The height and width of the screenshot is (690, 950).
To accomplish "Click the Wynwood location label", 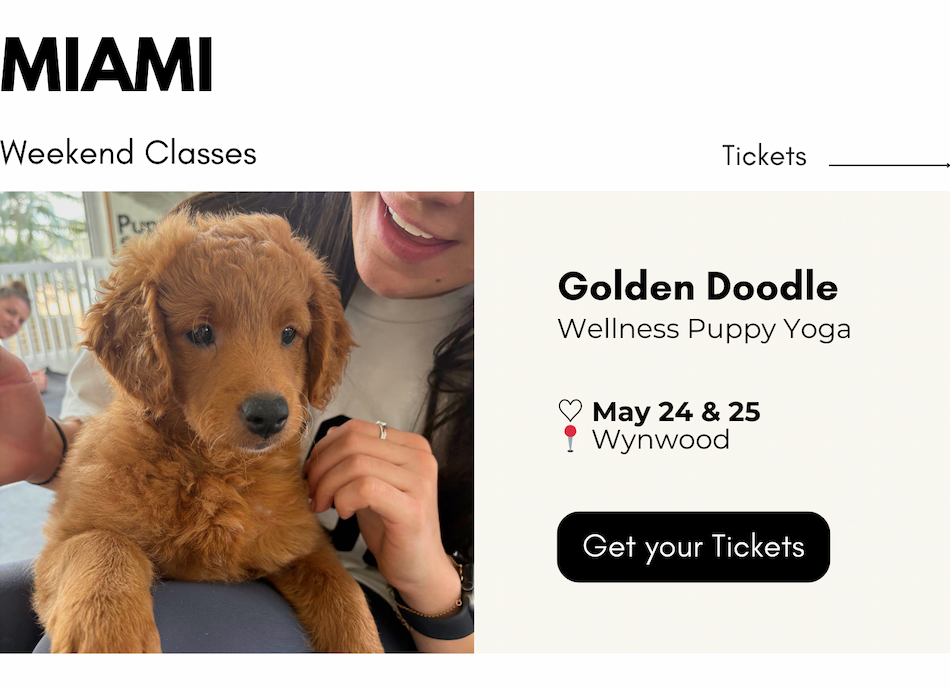I will click(x=660, y=439).
